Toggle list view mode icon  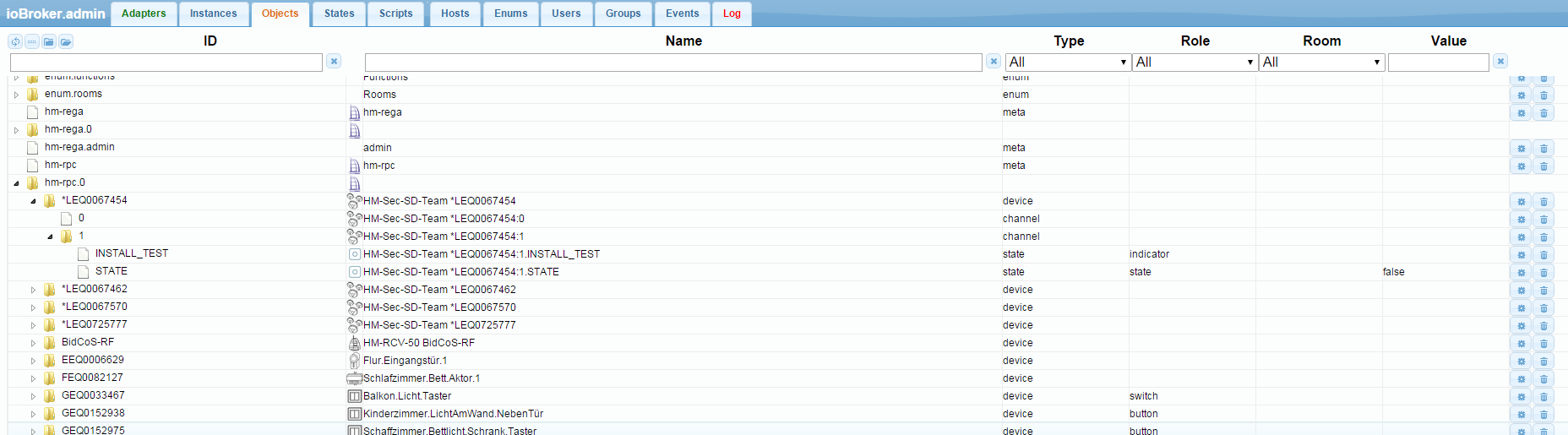click(x=32, y=41)
